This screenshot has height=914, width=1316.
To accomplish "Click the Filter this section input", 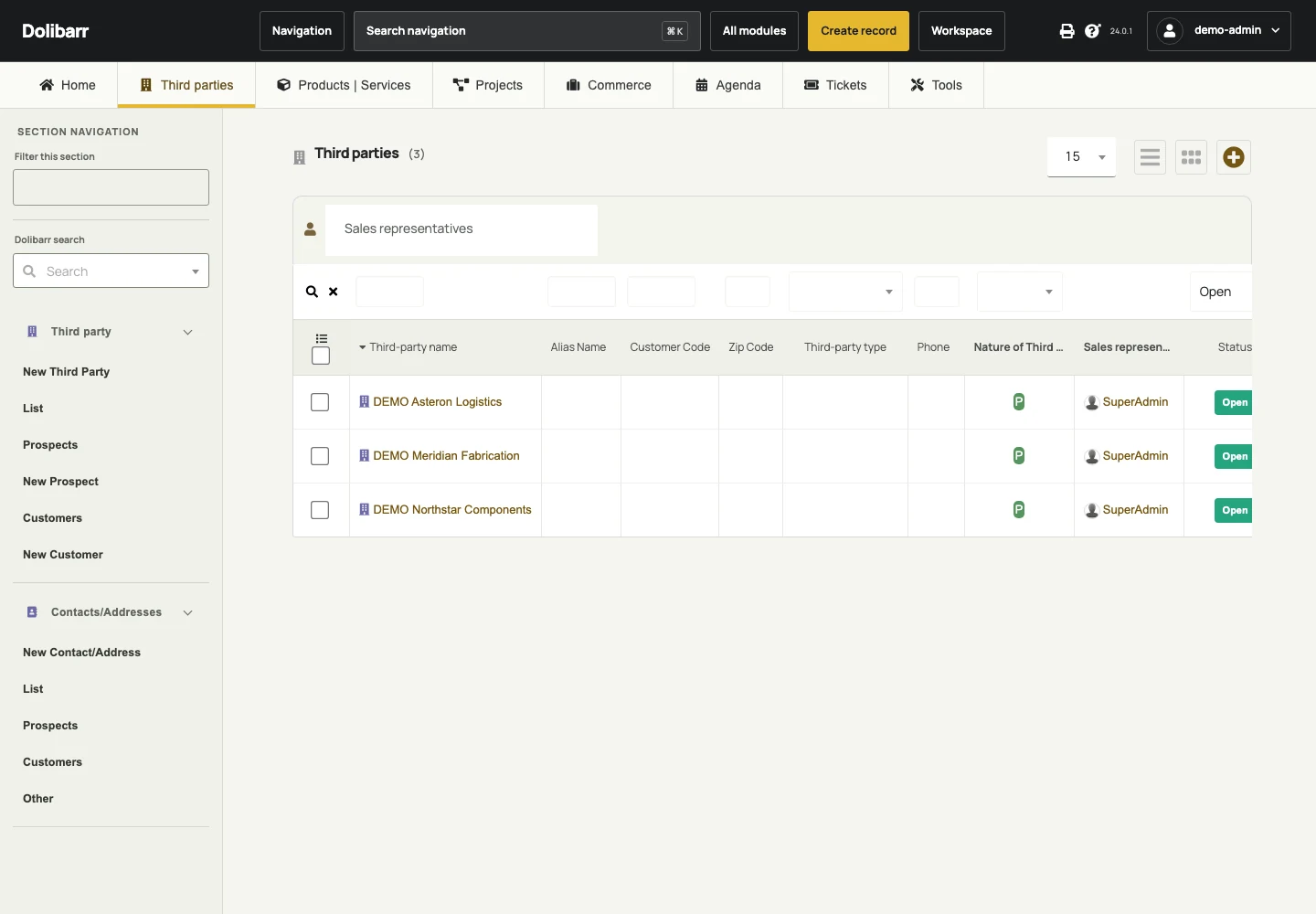I will 111,187.
